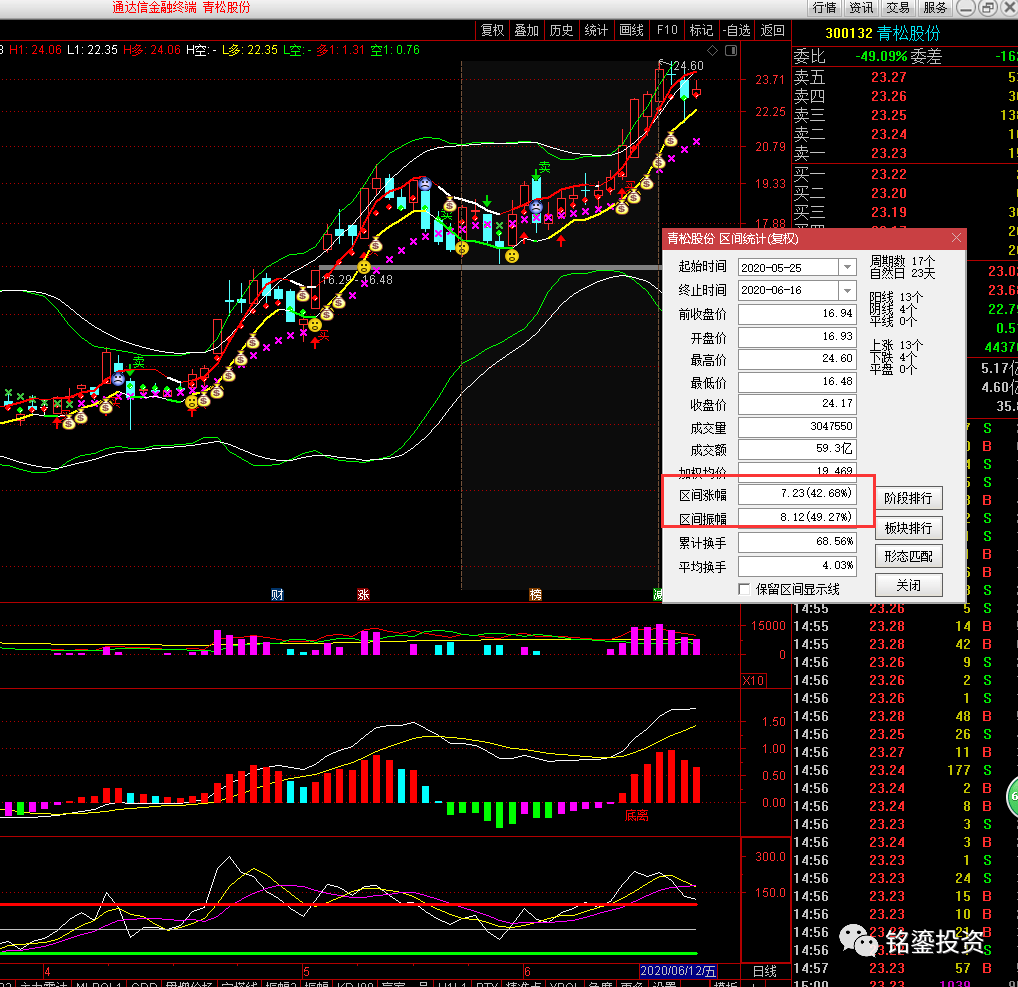Open the 行情 menu at top

[825, 8]
